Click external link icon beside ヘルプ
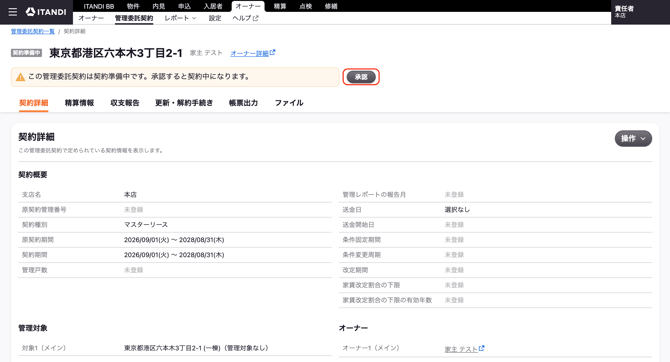 pyautogui.click(x=256, y=18)
